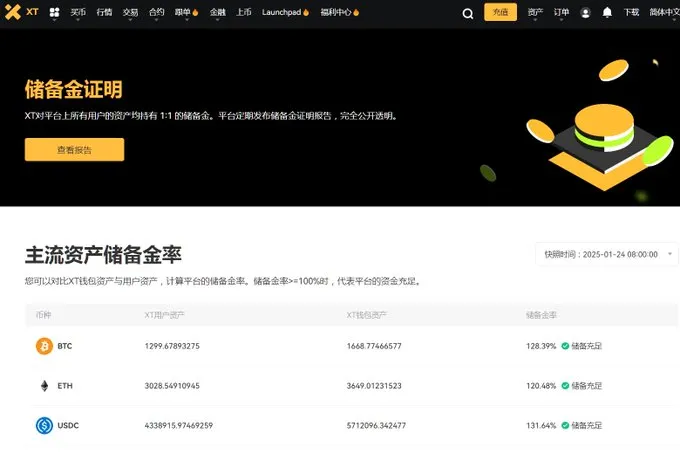680x454 pixels.
Task: Select USDC wallet value 5712096.342477
Action: pyautogui.click(x=376, y=425)
